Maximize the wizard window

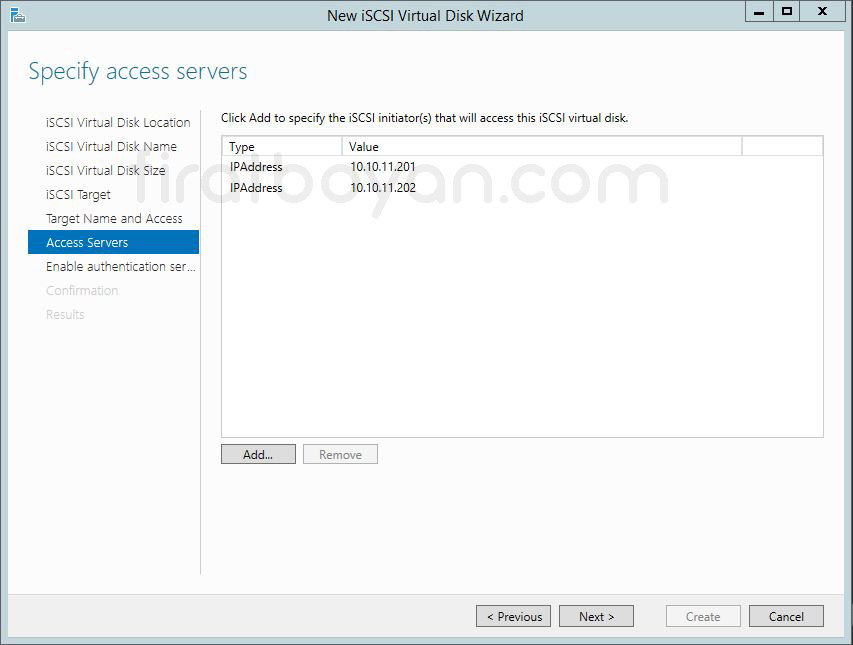(x=787, y=11)
